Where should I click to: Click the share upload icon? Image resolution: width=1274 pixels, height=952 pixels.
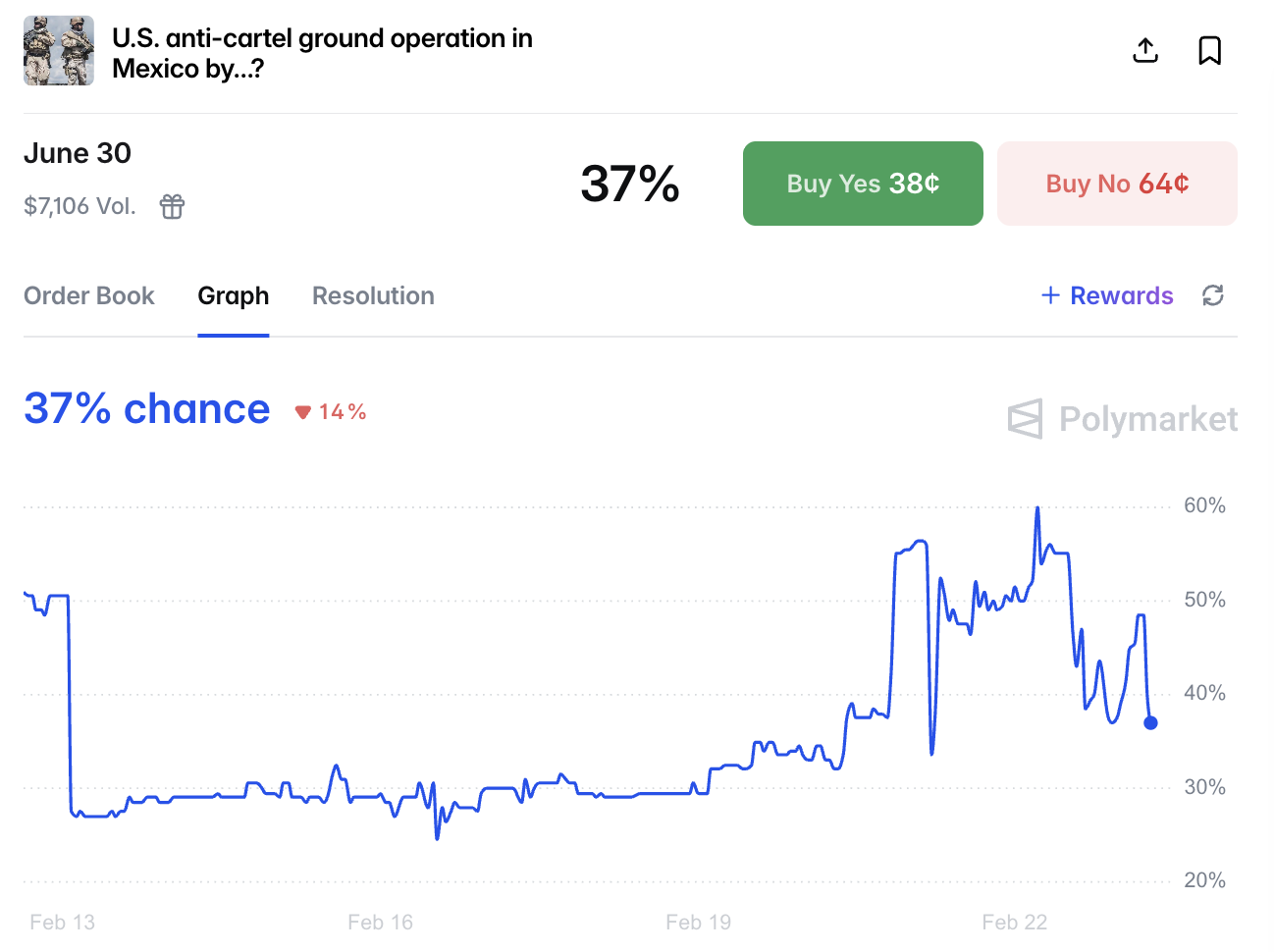tap(1145, 50)
